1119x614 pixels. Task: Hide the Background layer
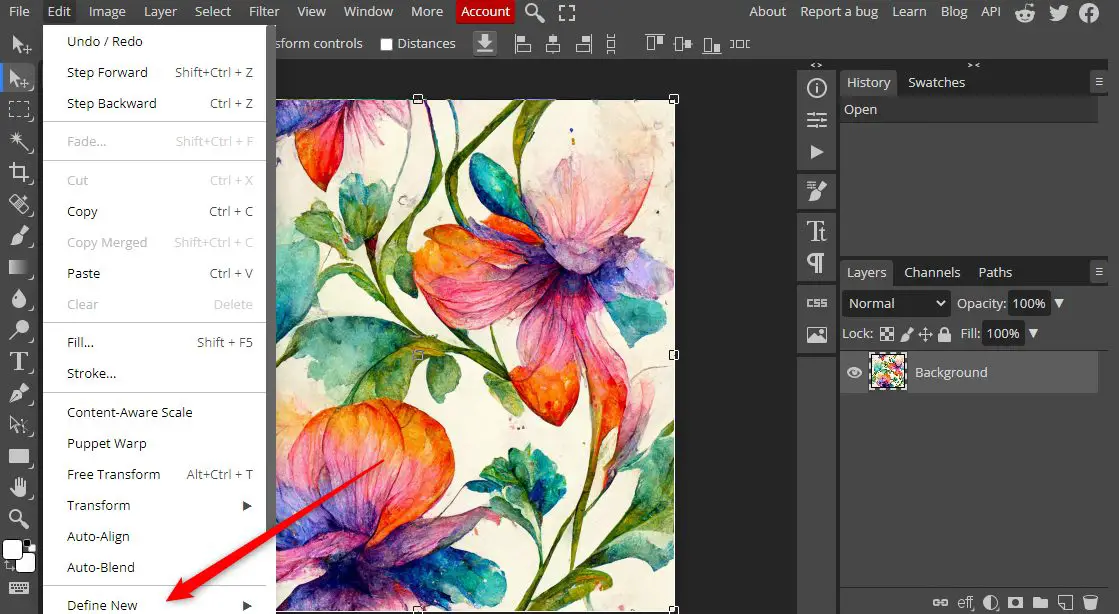tap(854, 371)
